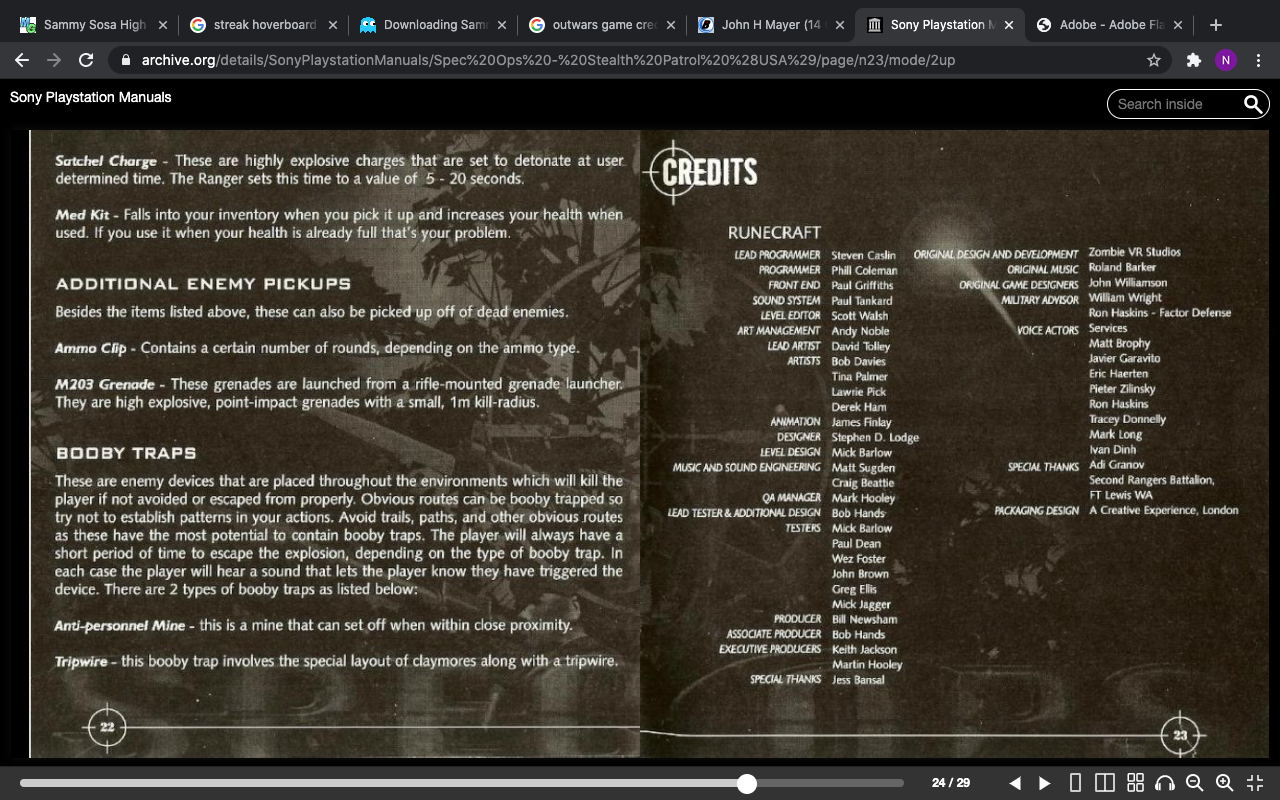Click the page navigation slider handle
Viewport: 1280px width, 800px height.
coord(747,783)
